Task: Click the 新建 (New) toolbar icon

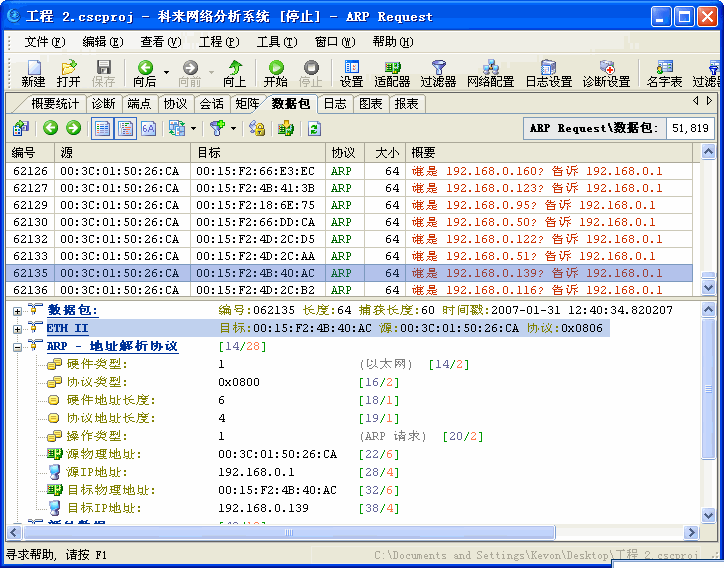Action: (x=33, y=74)
